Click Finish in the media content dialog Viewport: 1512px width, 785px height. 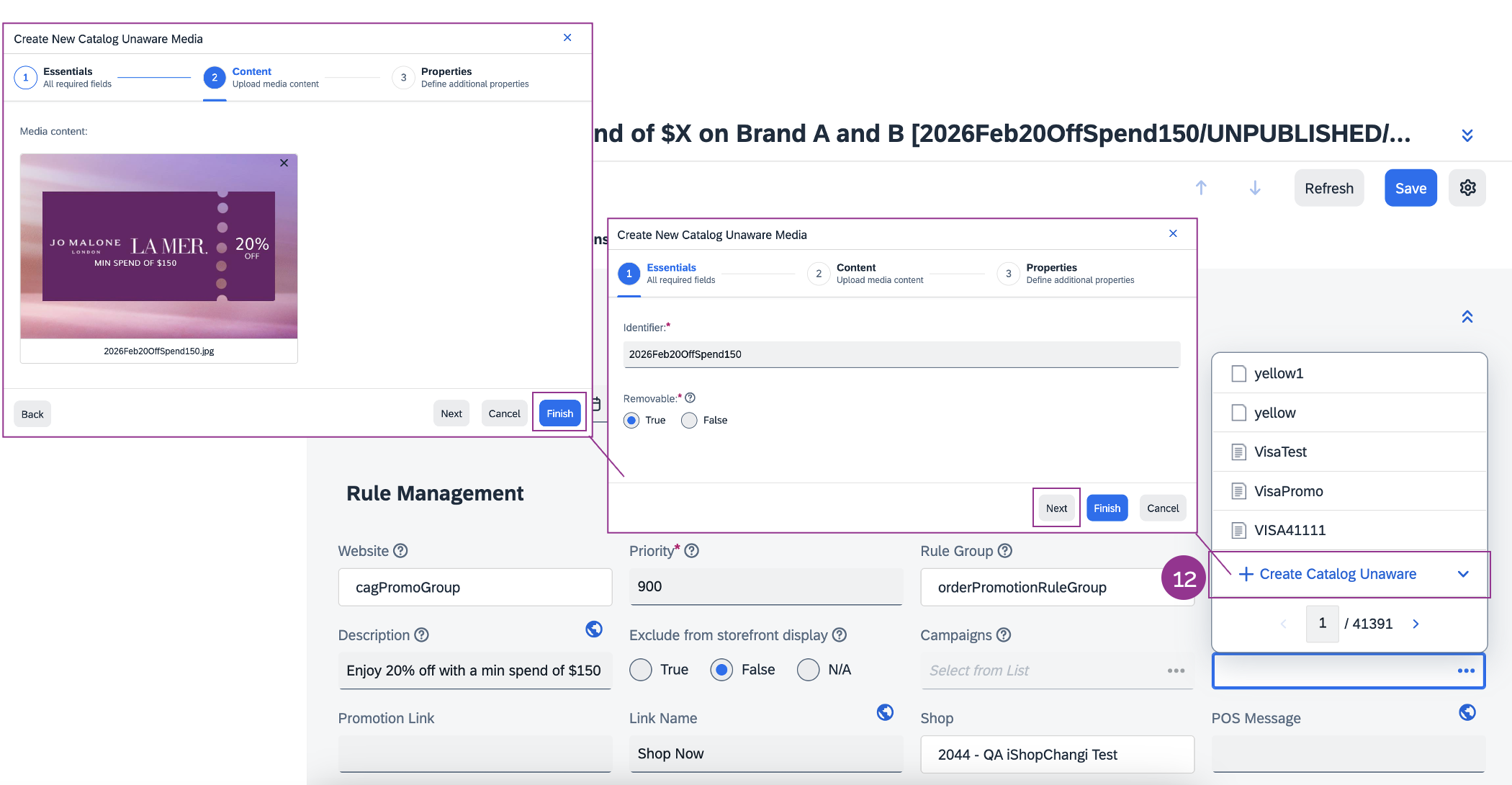(x=559, y=413)
